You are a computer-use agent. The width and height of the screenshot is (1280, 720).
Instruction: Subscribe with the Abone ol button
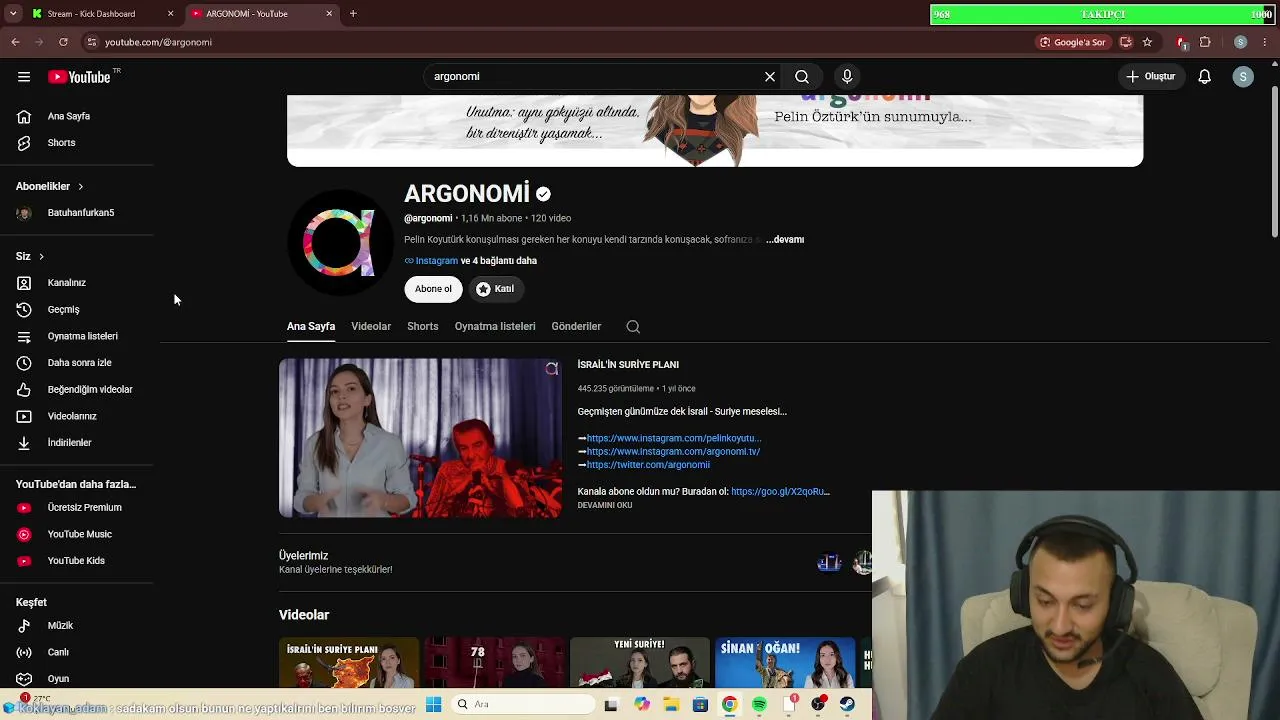(x=433, y=289)
